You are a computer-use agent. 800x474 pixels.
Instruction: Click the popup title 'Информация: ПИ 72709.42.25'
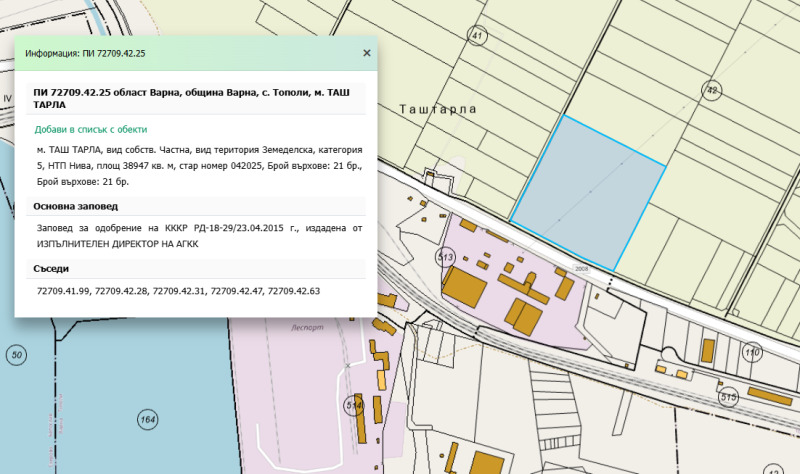86,54
